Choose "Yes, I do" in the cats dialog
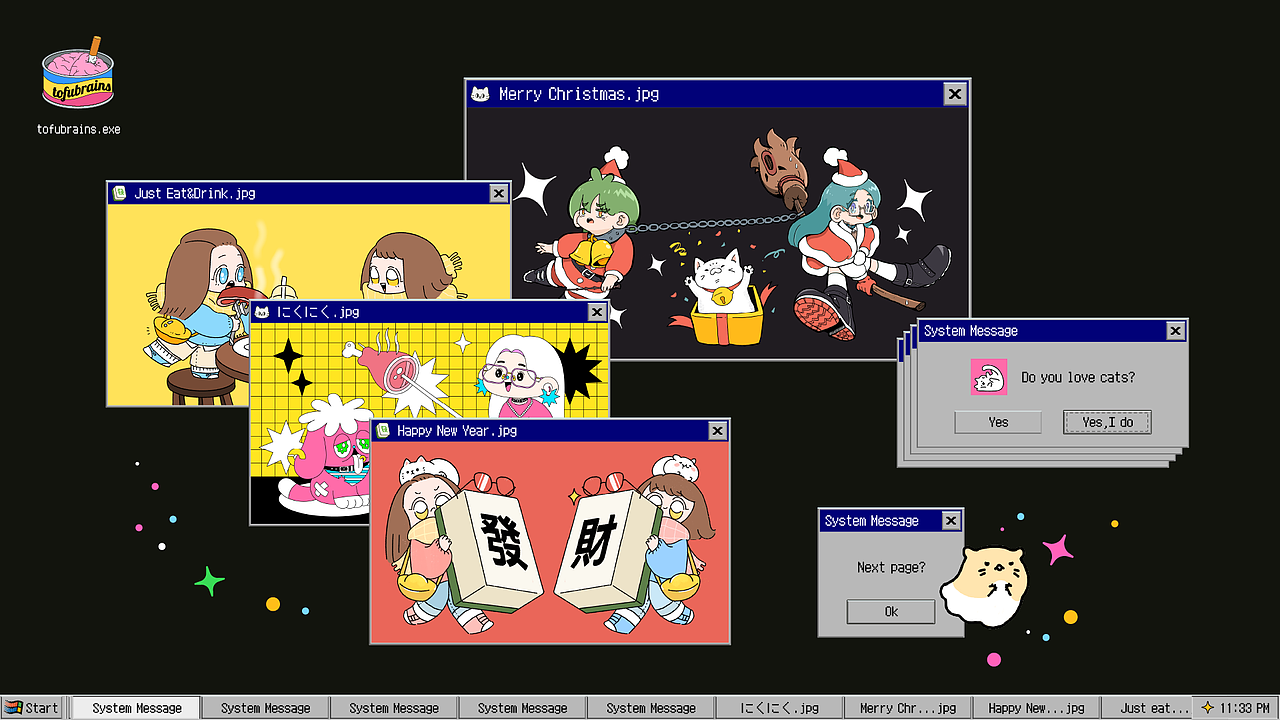The width and height of the screenshot is (1280, 720). [1107, 422]
